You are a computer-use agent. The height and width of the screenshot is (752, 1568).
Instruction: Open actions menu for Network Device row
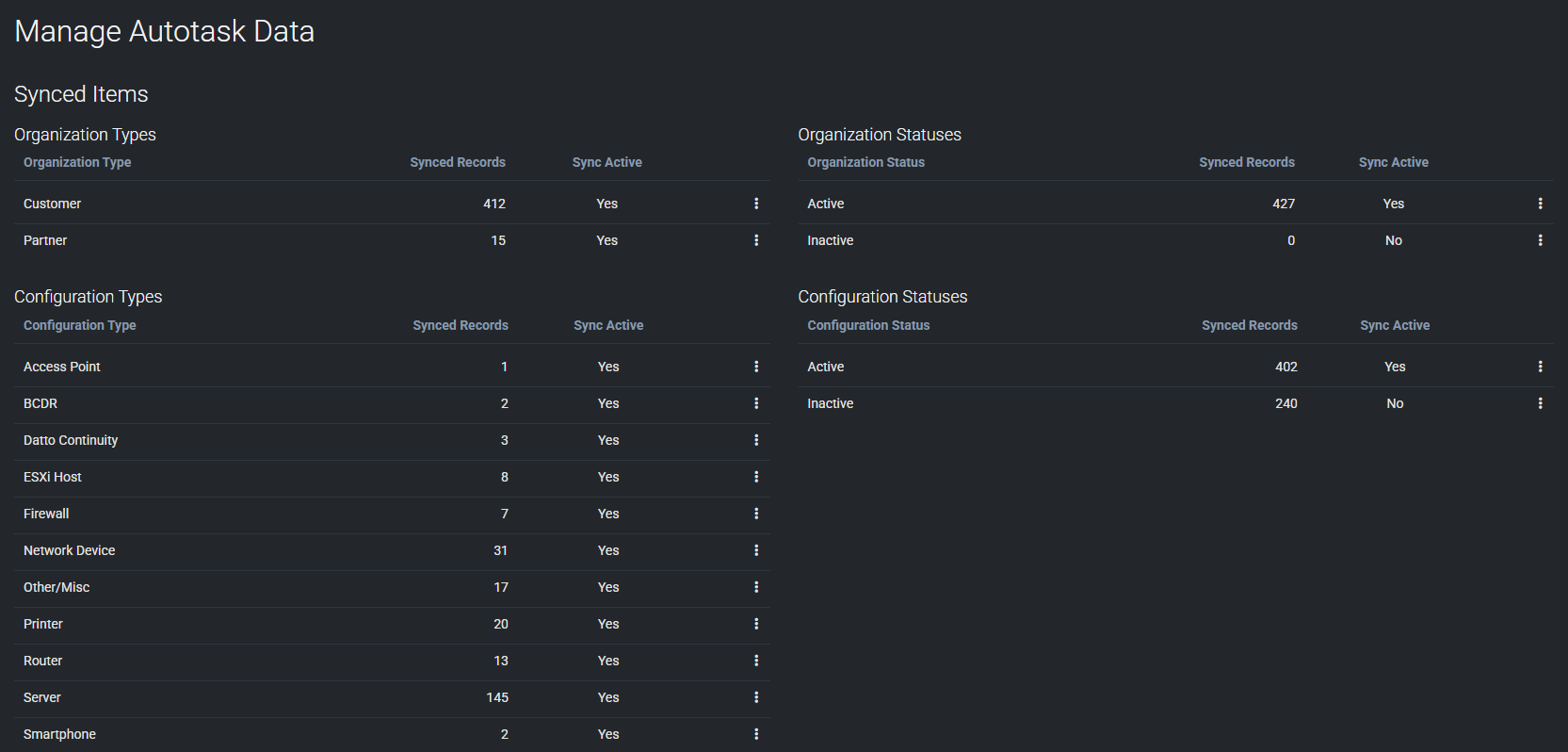tap(756, 550)
